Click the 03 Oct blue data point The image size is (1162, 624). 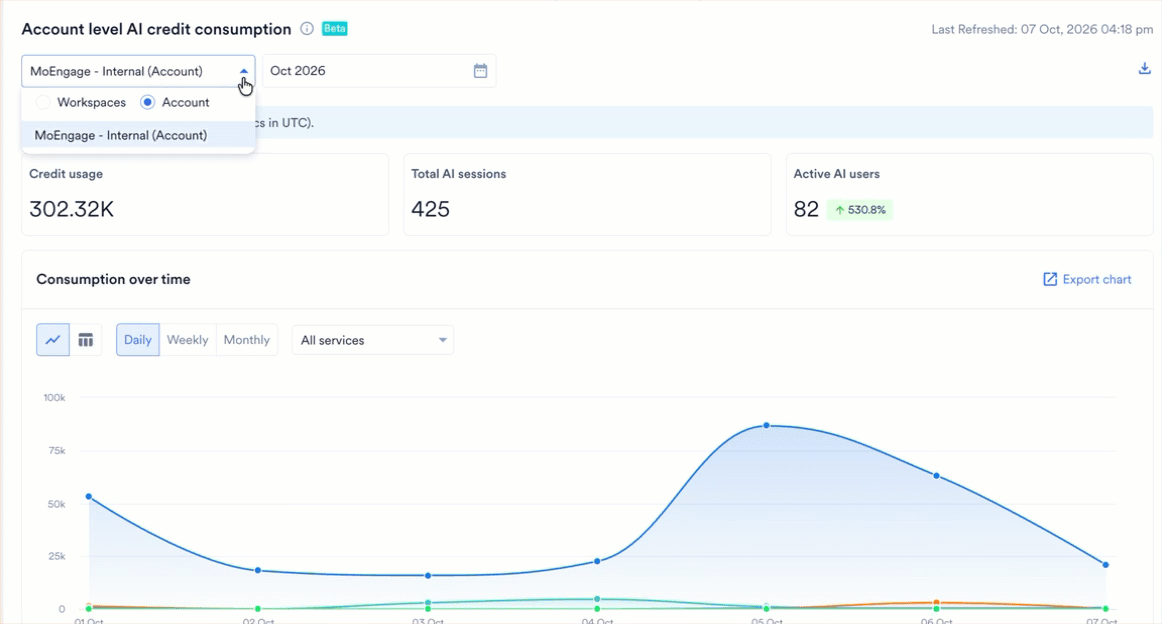click(x=428, y=576)
